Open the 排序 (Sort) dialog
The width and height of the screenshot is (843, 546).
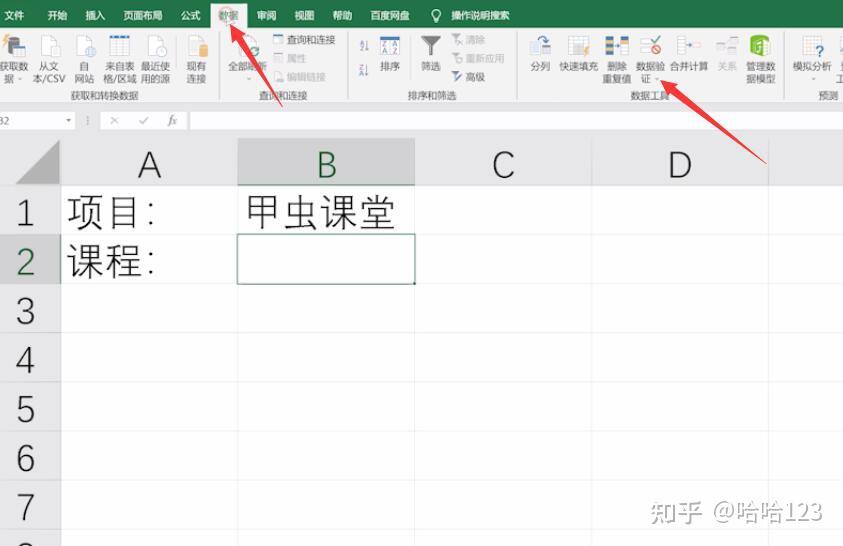[x=390, y=54]
